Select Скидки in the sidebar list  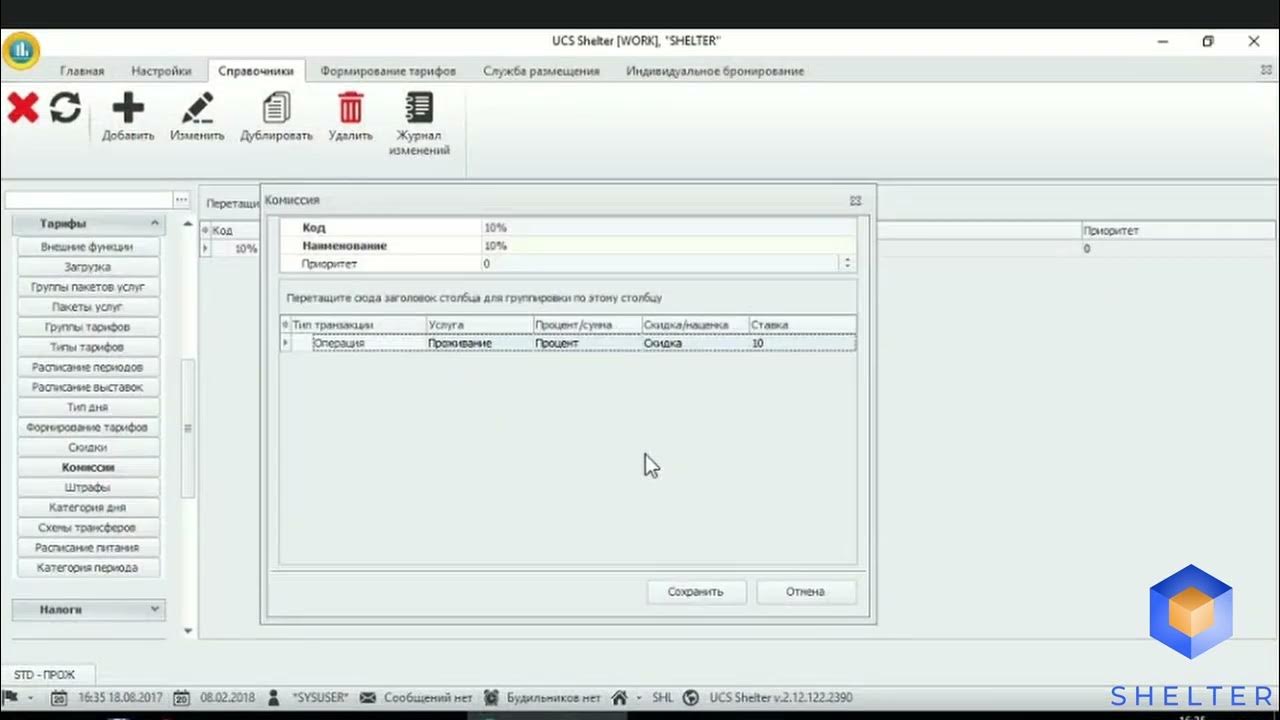[88, 447]
